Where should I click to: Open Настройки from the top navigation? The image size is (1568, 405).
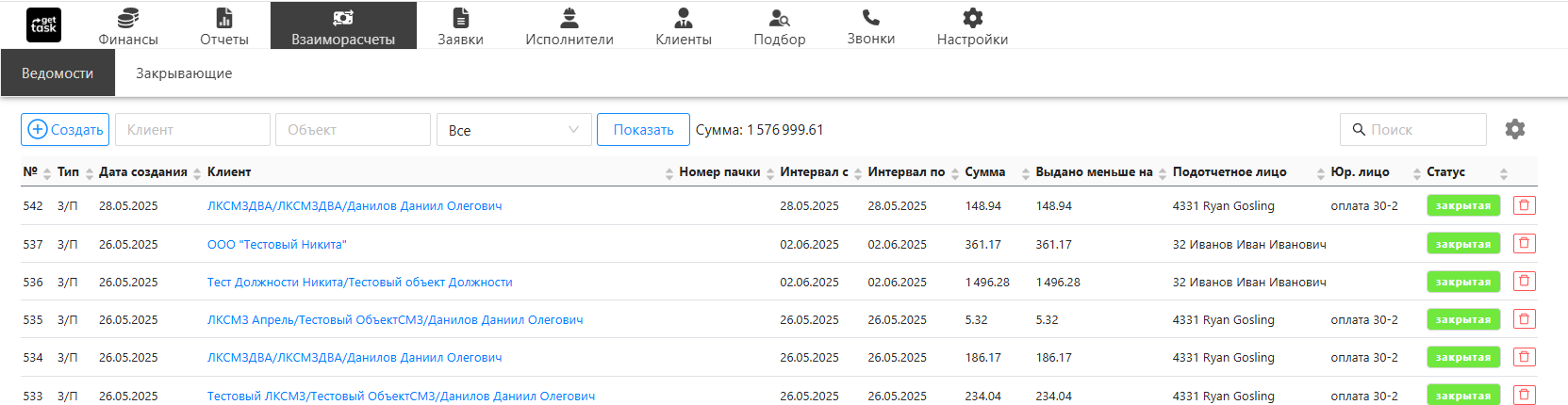click(x=972, y=26)
